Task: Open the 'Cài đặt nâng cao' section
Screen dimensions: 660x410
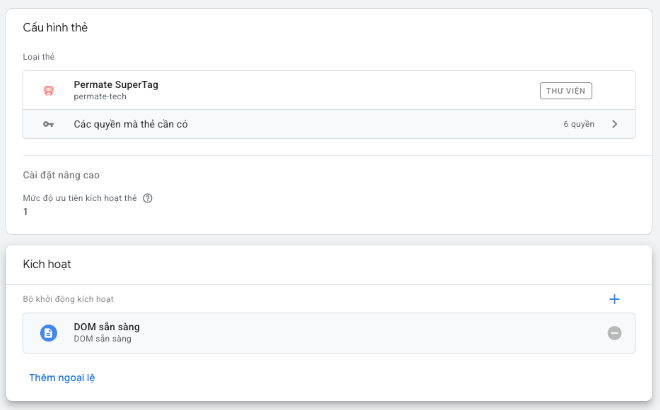Action: point(61,175)
